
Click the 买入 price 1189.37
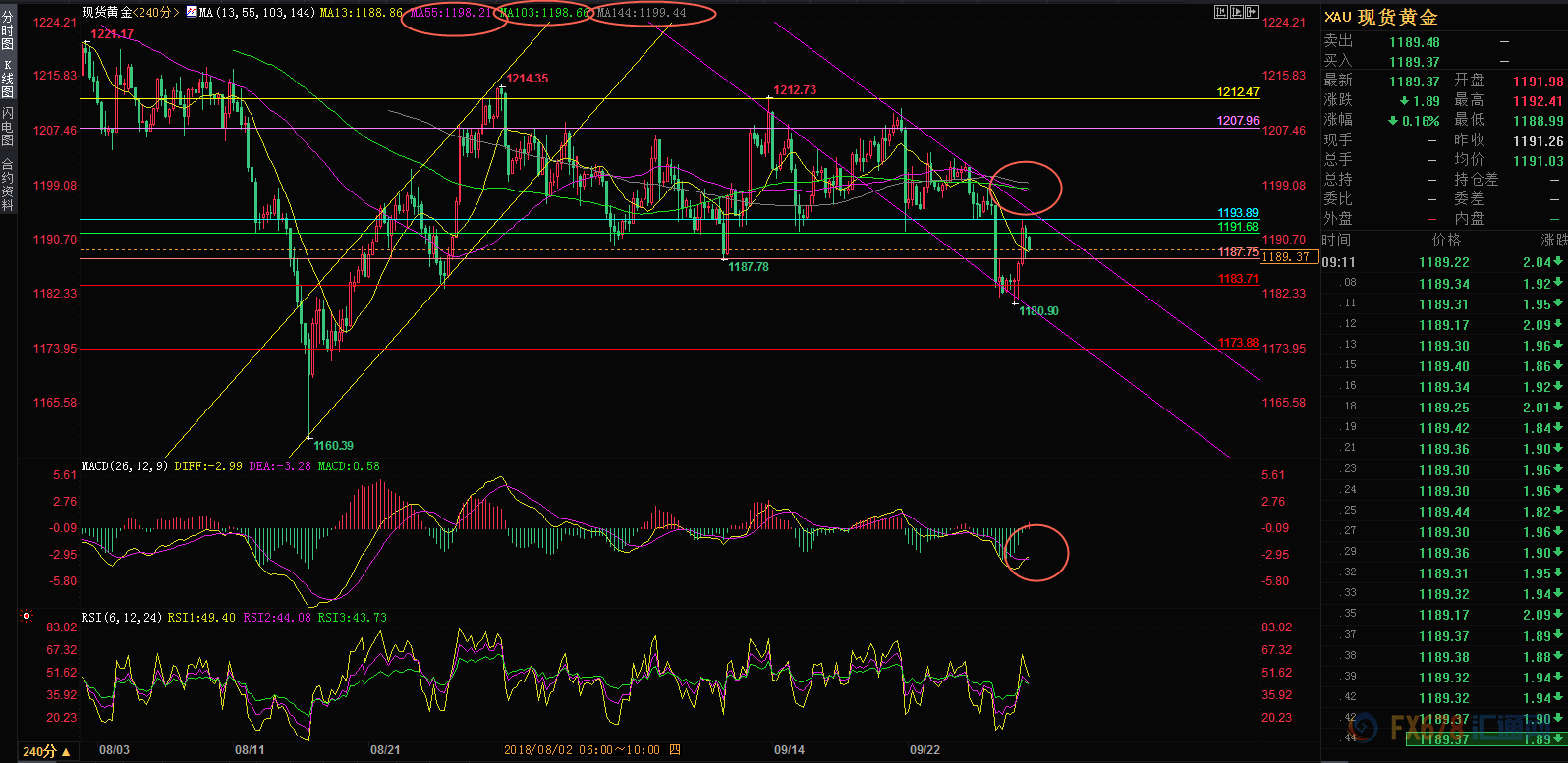click(x=1415, y=62)
